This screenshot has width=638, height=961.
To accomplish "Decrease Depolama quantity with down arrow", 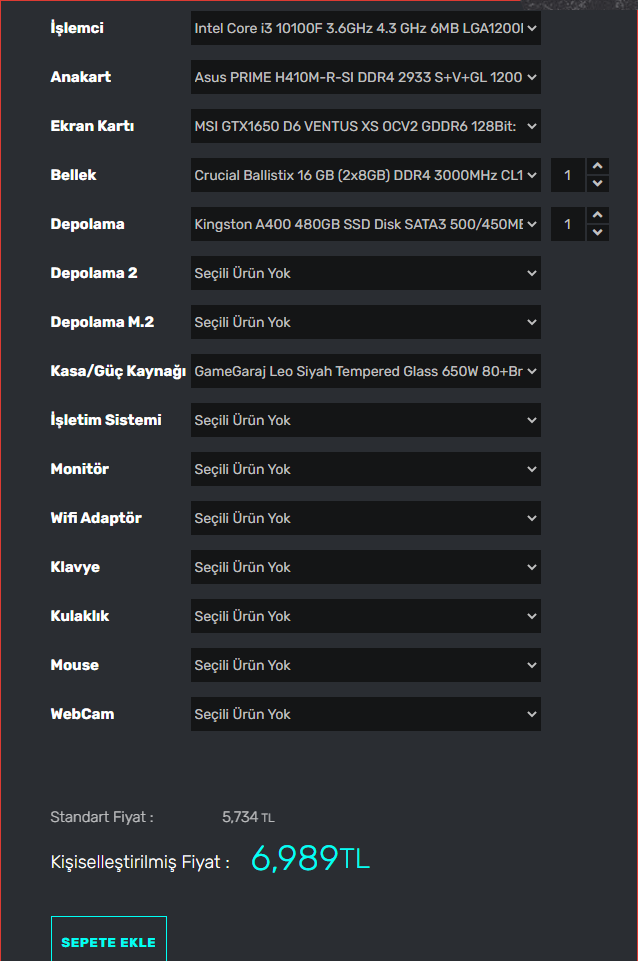I will (597, 233).
